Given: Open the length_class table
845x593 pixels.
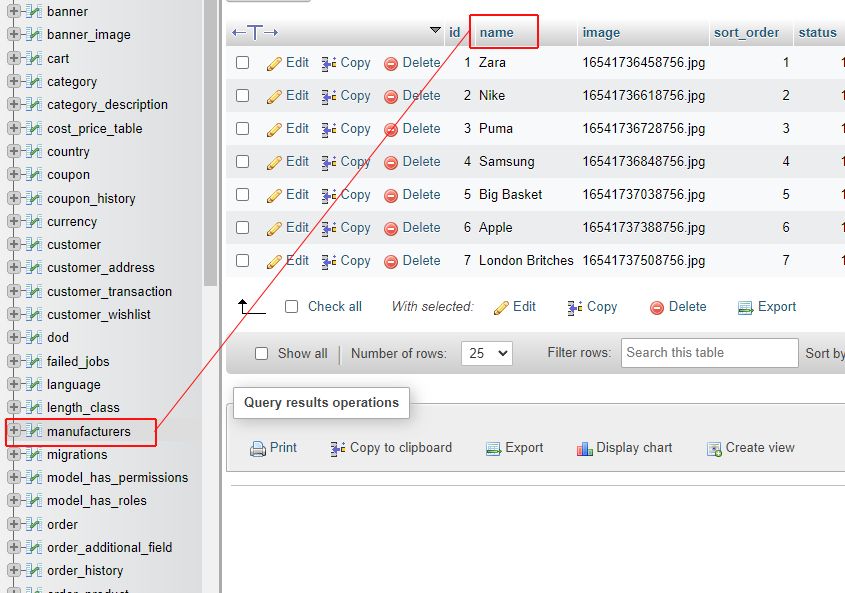Looking at the screenshot, I should tap(83, 408).
